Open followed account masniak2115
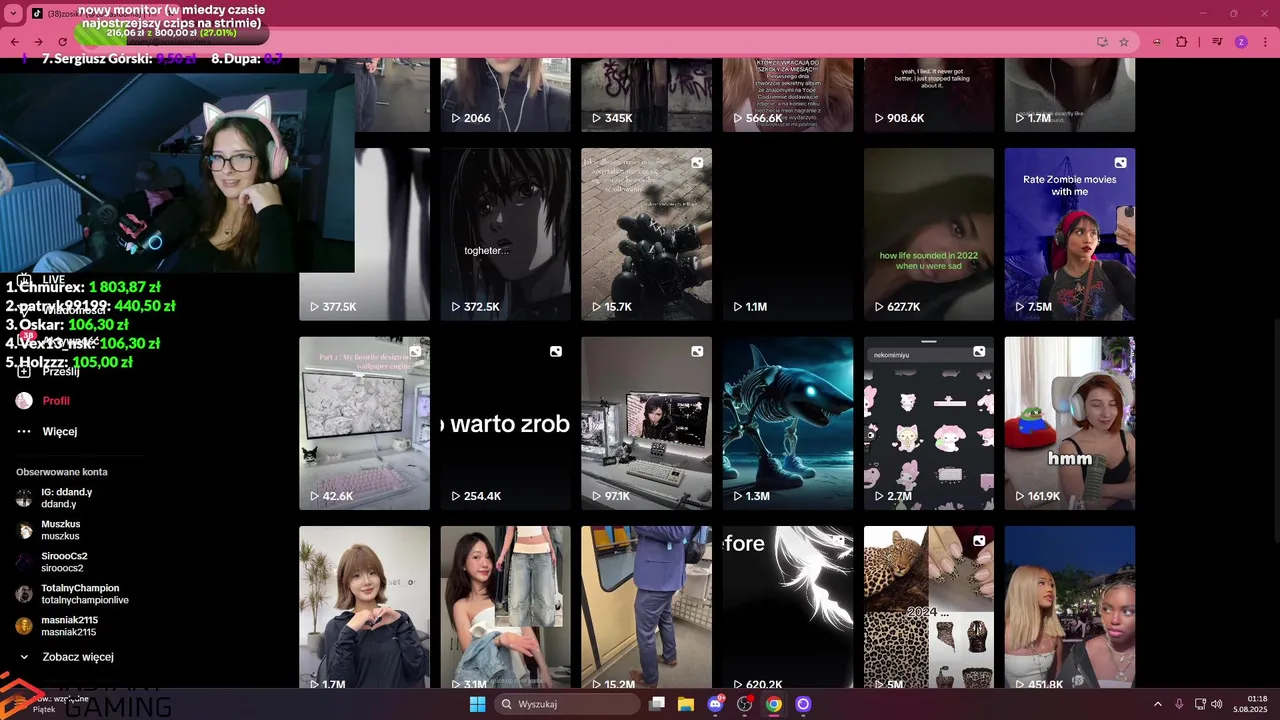Image resolution: width=1280 pixels, height=720 pixels. (57, 626)
